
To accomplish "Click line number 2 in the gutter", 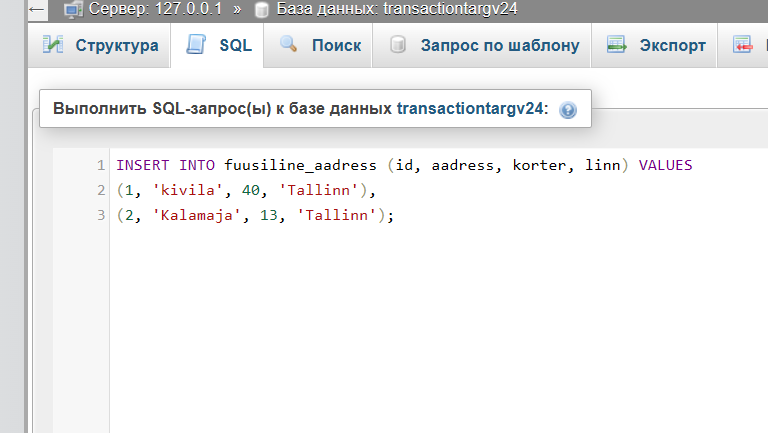I will (101, 190).
